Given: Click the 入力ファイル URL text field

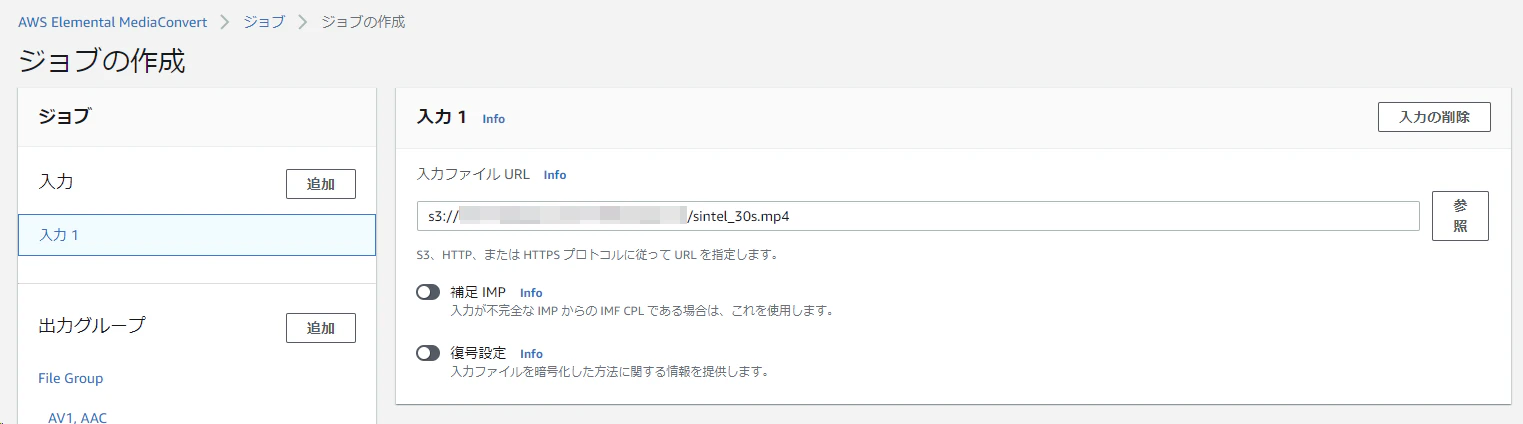Looking at the screenshot, I should pos(918,216).
